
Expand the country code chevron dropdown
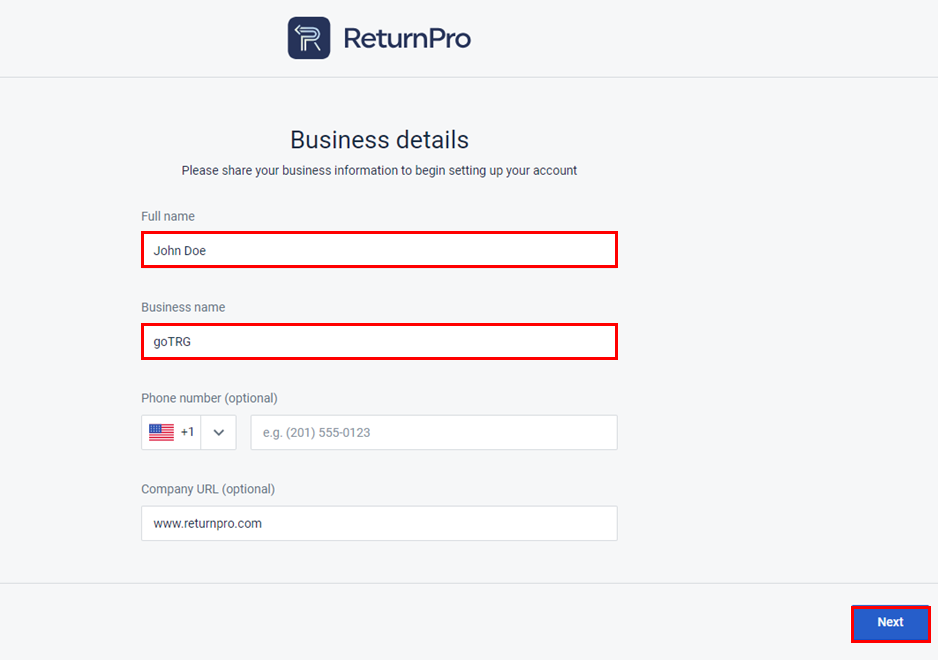pos(219,432)
